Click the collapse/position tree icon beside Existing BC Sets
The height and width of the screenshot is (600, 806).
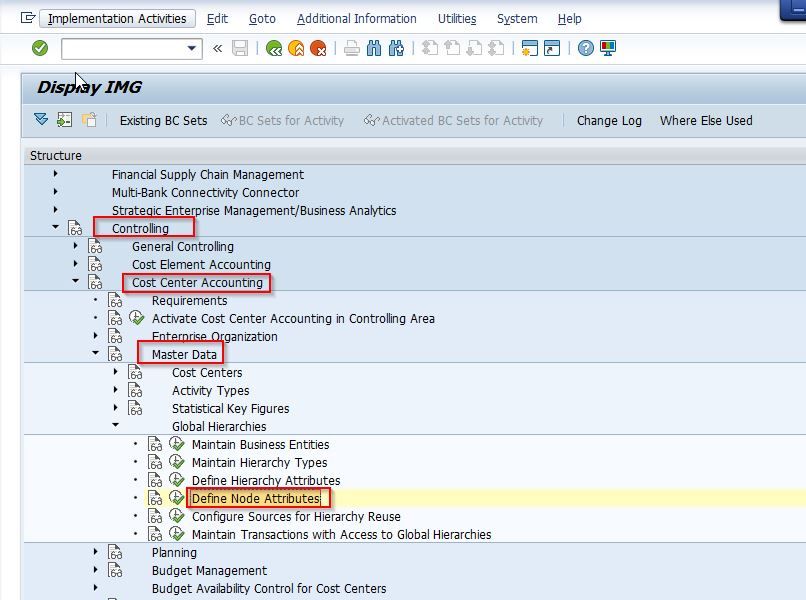(x=65, y=120)
